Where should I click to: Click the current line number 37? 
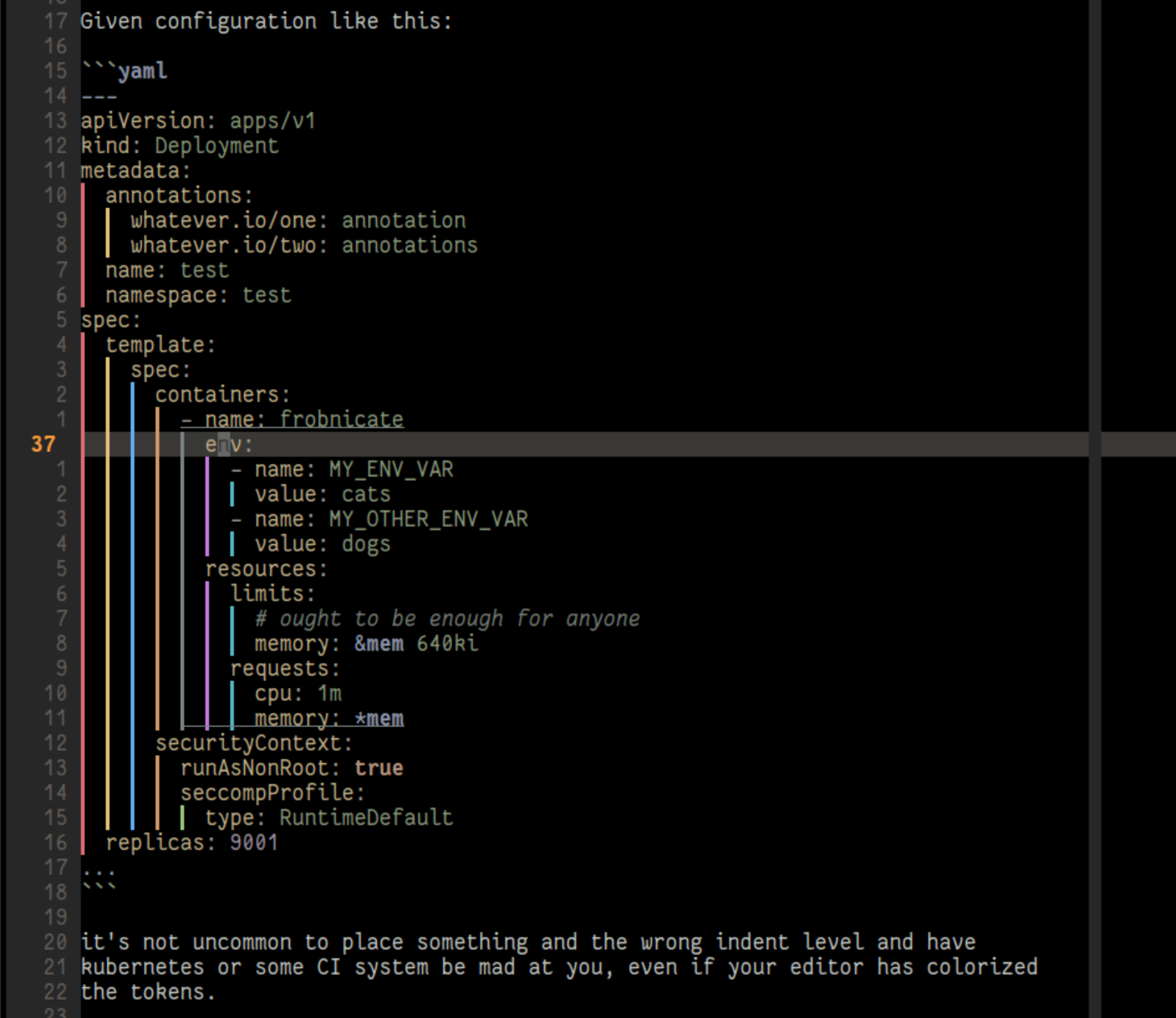pos(44,444)
